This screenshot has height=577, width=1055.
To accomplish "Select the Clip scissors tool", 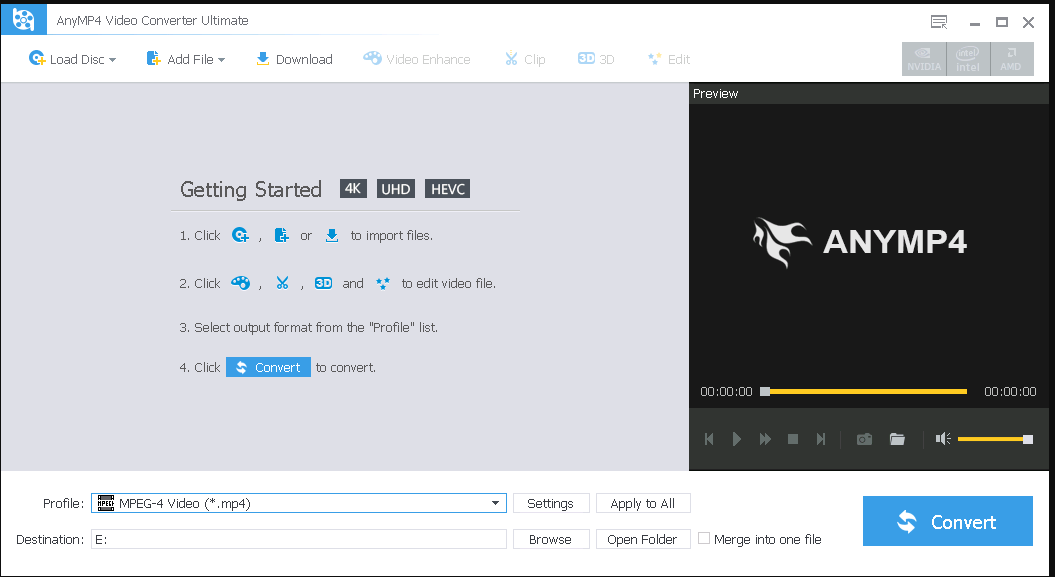I will (x=525, y=59).
